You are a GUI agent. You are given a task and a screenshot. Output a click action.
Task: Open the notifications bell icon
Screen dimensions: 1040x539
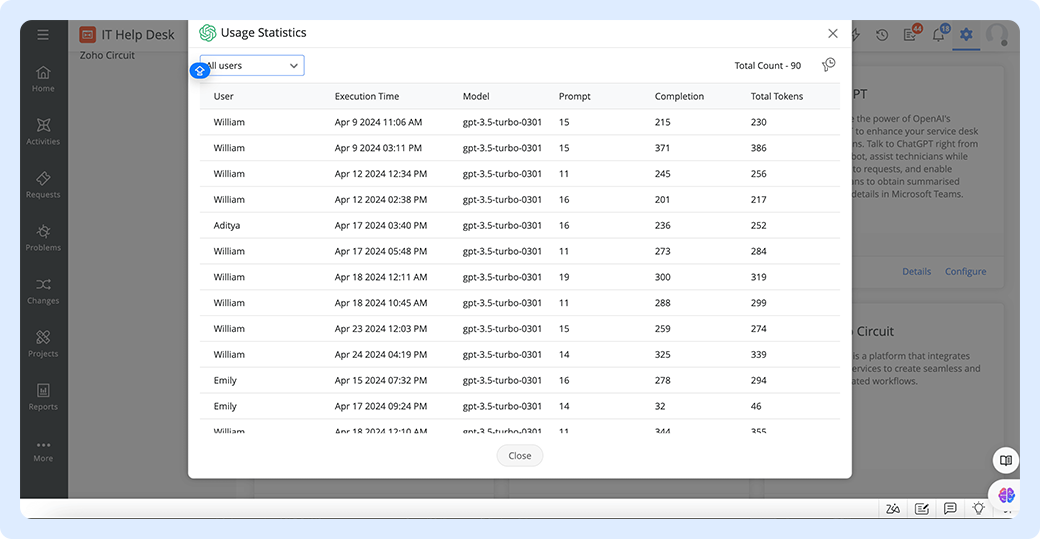point(938,35)
